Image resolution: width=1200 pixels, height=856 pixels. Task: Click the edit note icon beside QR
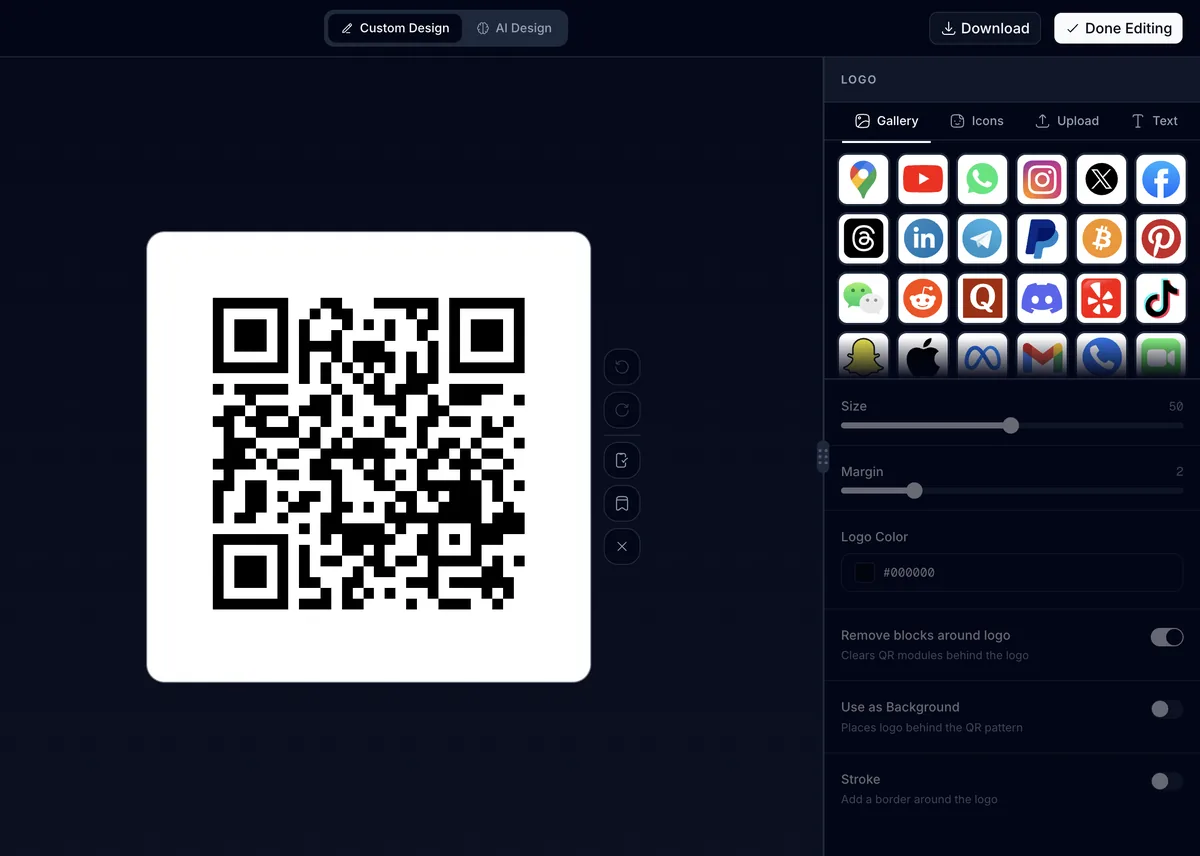pyautogui.click(x=622, y=460)
